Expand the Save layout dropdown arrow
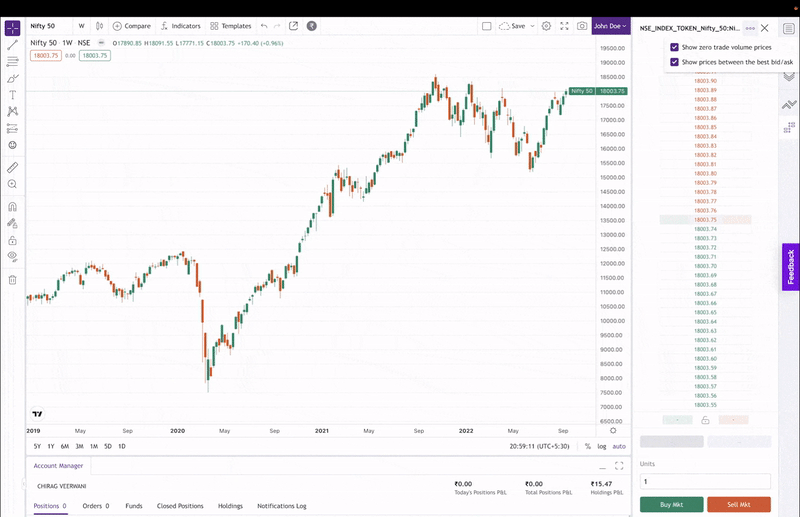Screen dimensions: 800x517 point(532,26)
